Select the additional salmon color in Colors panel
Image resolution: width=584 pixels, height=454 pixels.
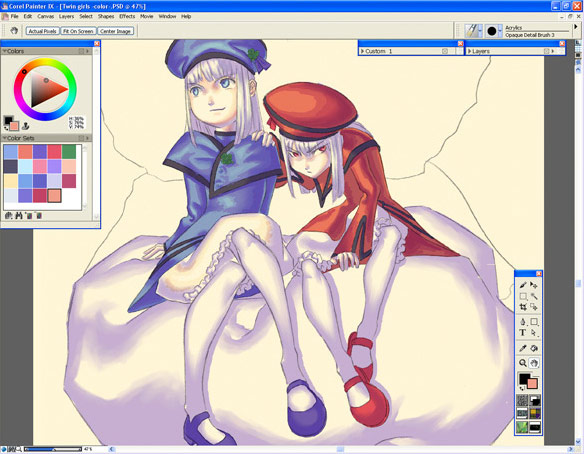[x=14, y=126]
